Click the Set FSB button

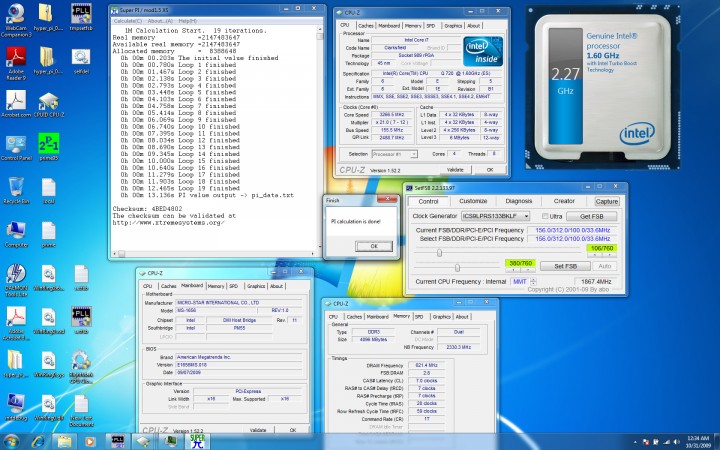567,266
